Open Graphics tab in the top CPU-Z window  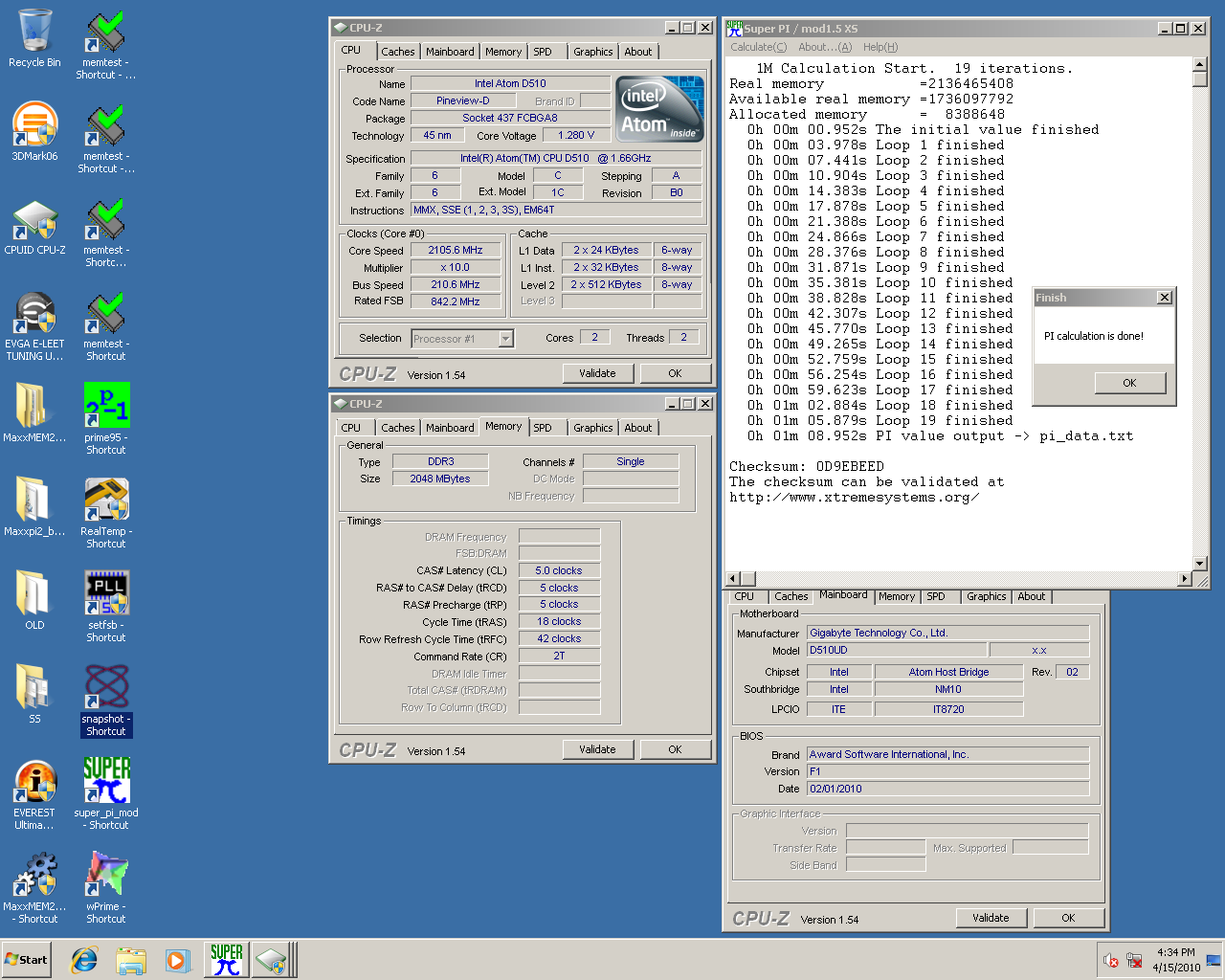593,52
